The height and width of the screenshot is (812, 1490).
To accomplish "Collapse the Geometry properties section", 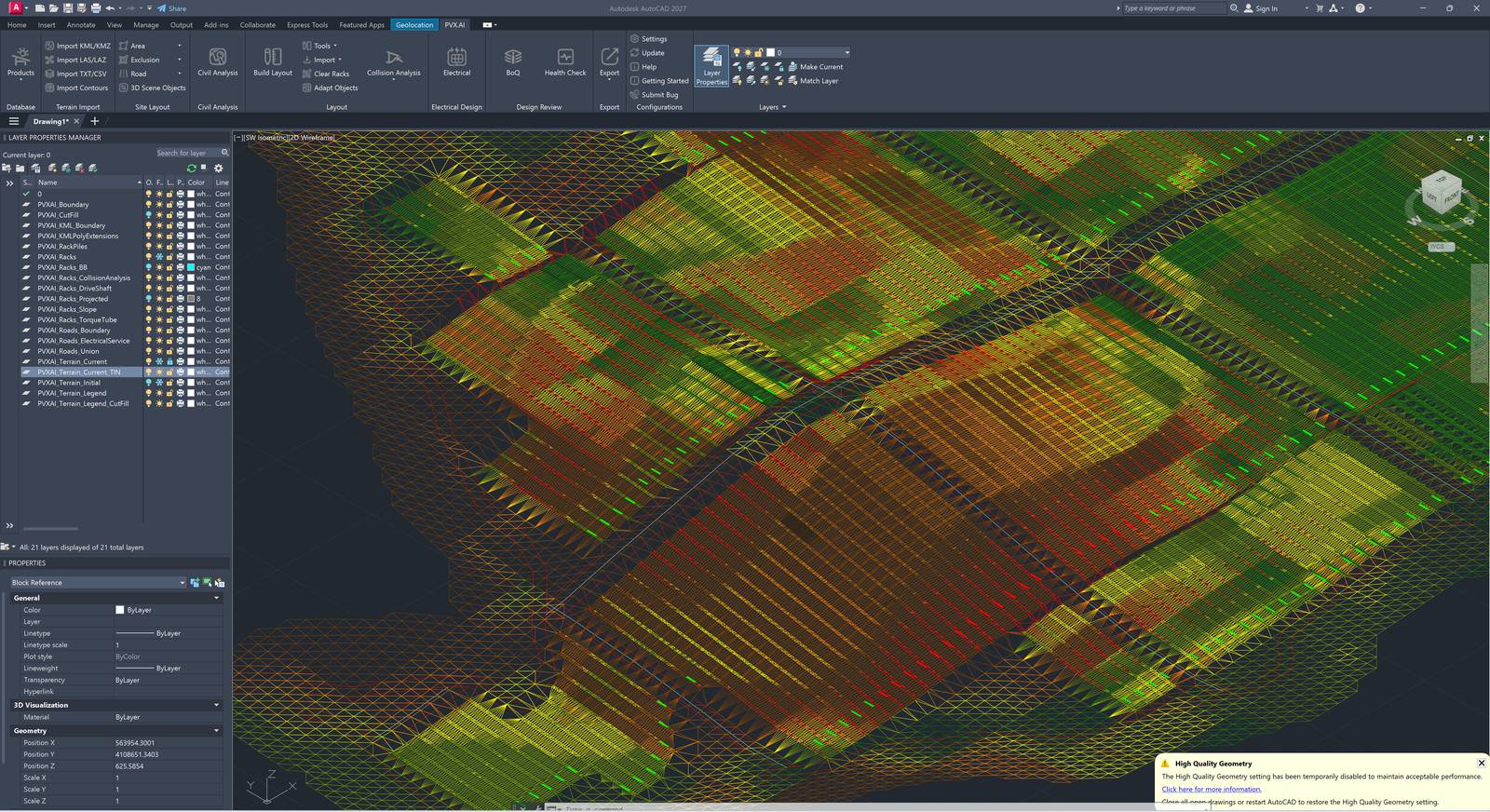I will (x=217, y=731).
